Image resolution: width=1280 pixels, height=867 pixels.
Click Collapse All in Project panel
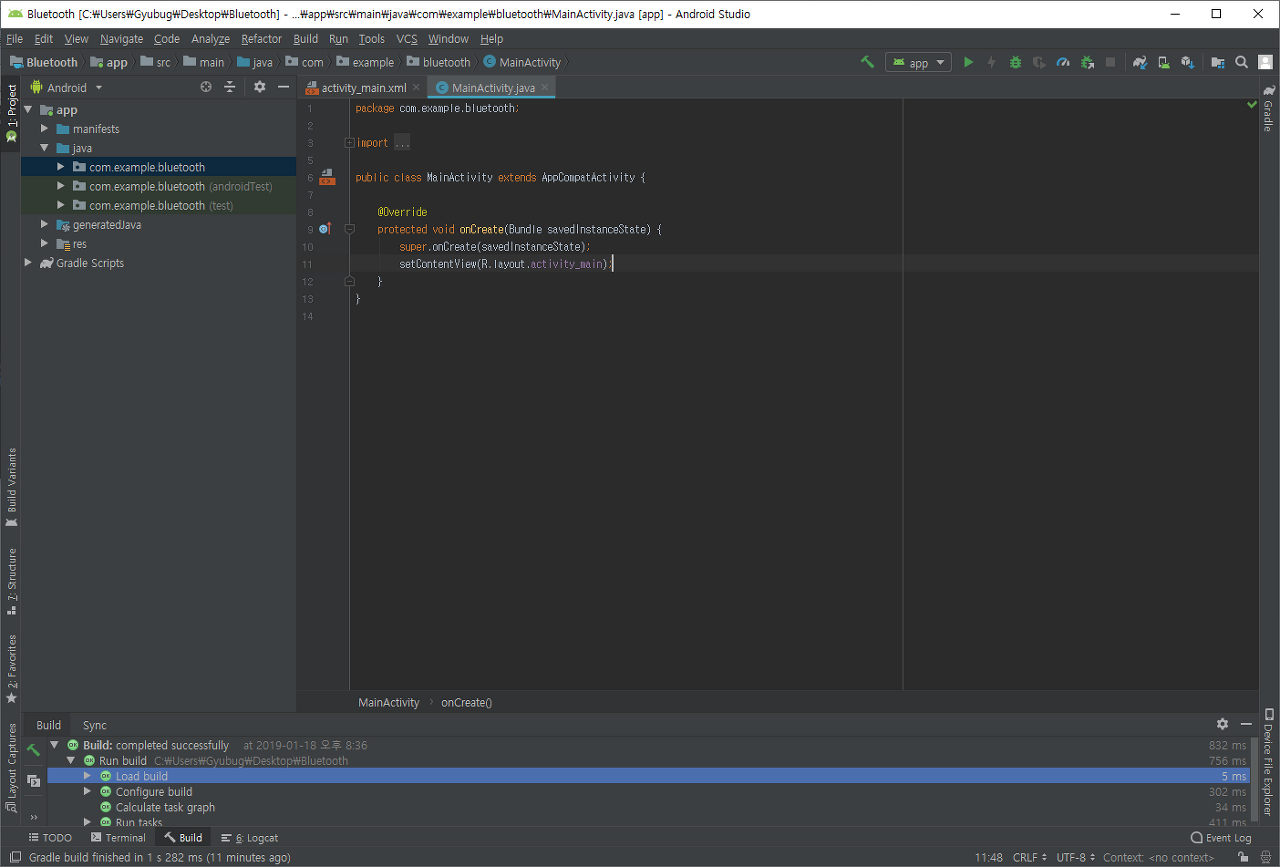point(229,87)
